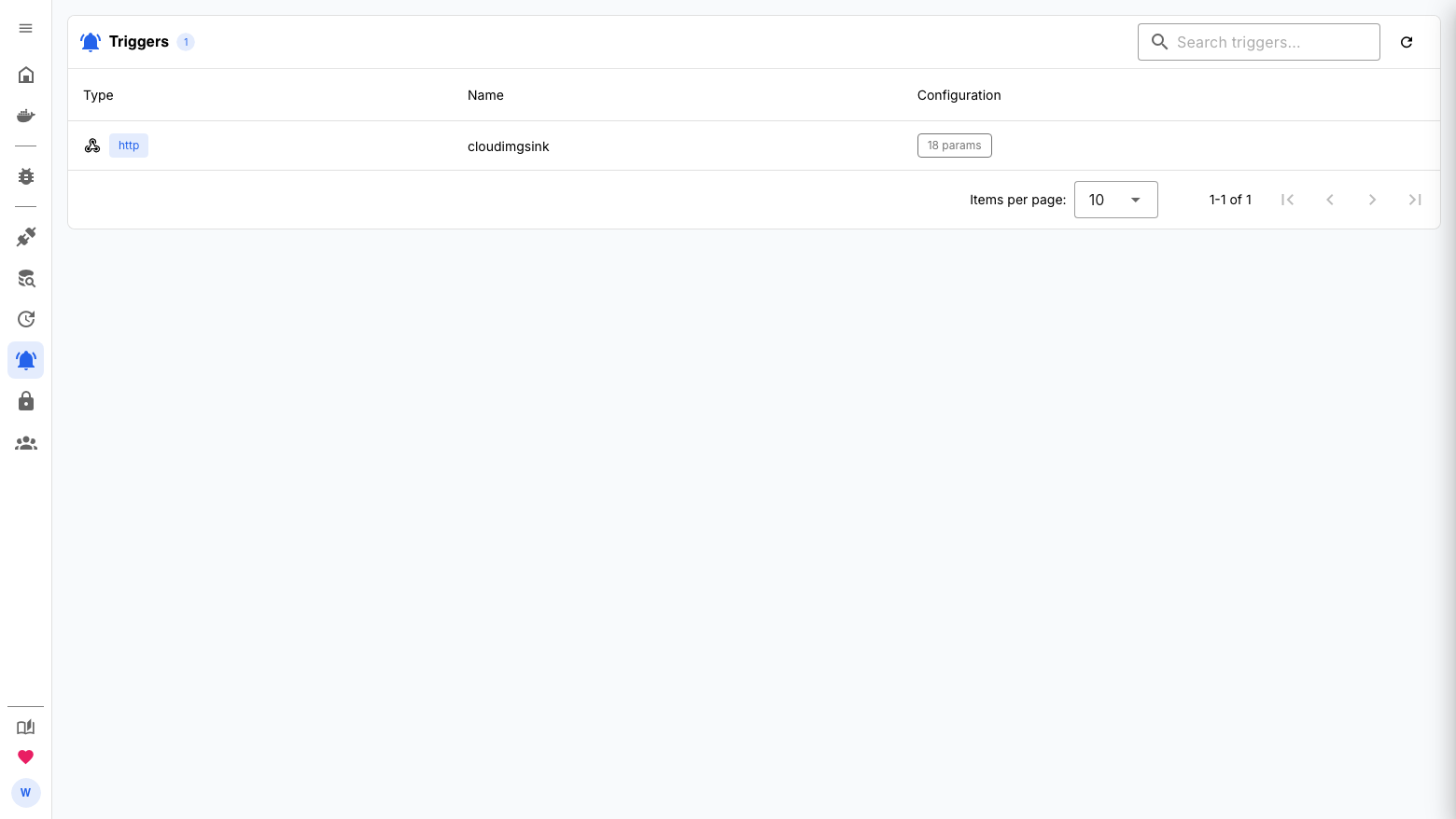
Task: Click the trigger count badge next to Triggers
Action: click(186, 42)
